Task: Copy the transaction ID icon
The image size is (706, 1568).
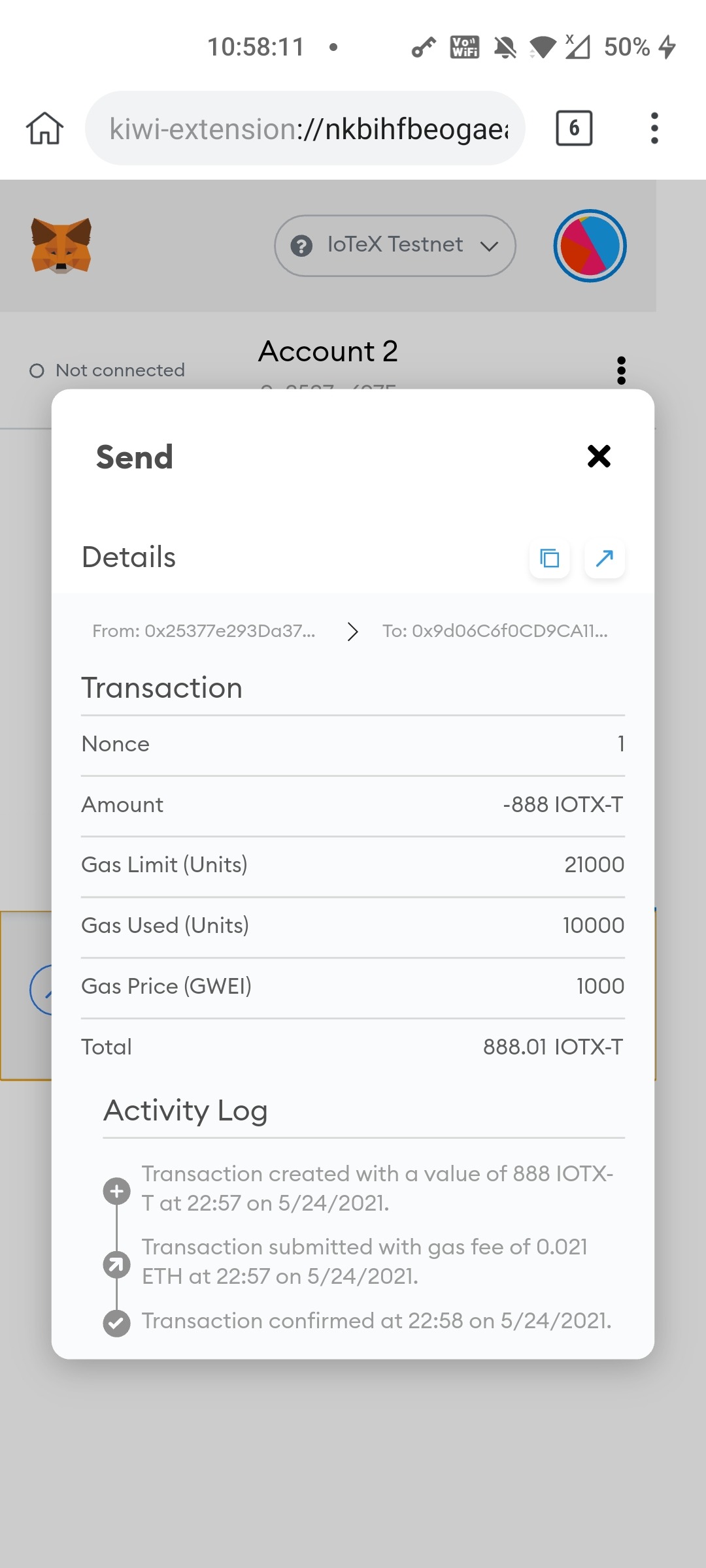Action: (549, 558)
